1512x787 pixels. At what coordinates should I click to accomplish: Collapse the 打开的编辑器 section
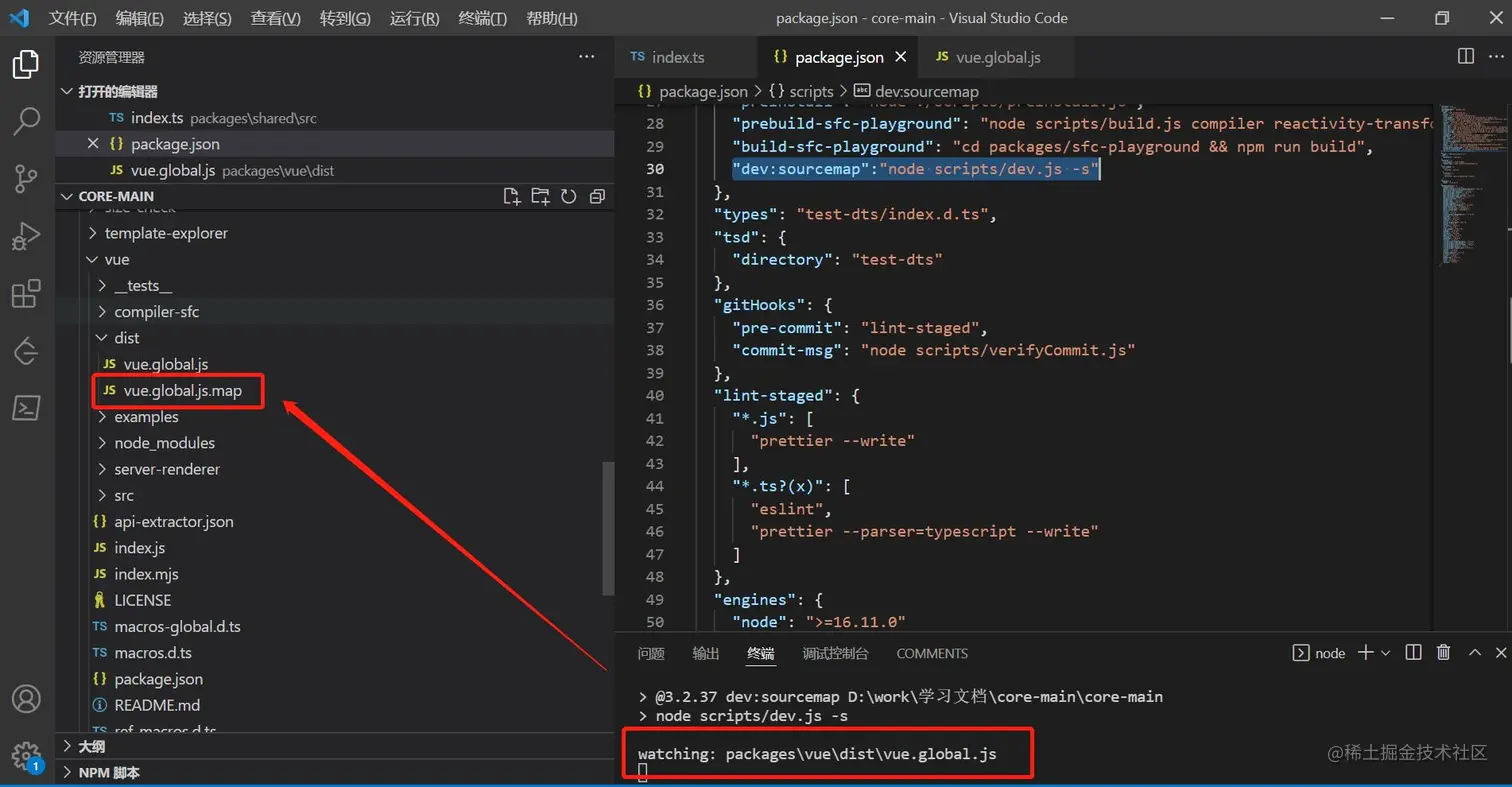pos(335,92)
